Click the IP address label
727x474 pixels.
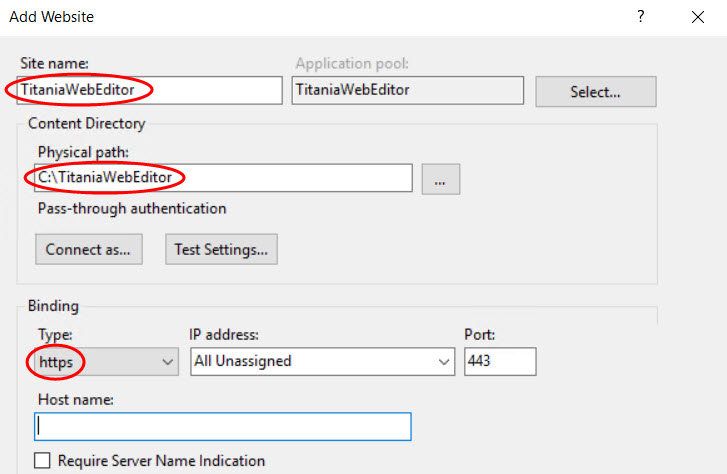point(224,334)
